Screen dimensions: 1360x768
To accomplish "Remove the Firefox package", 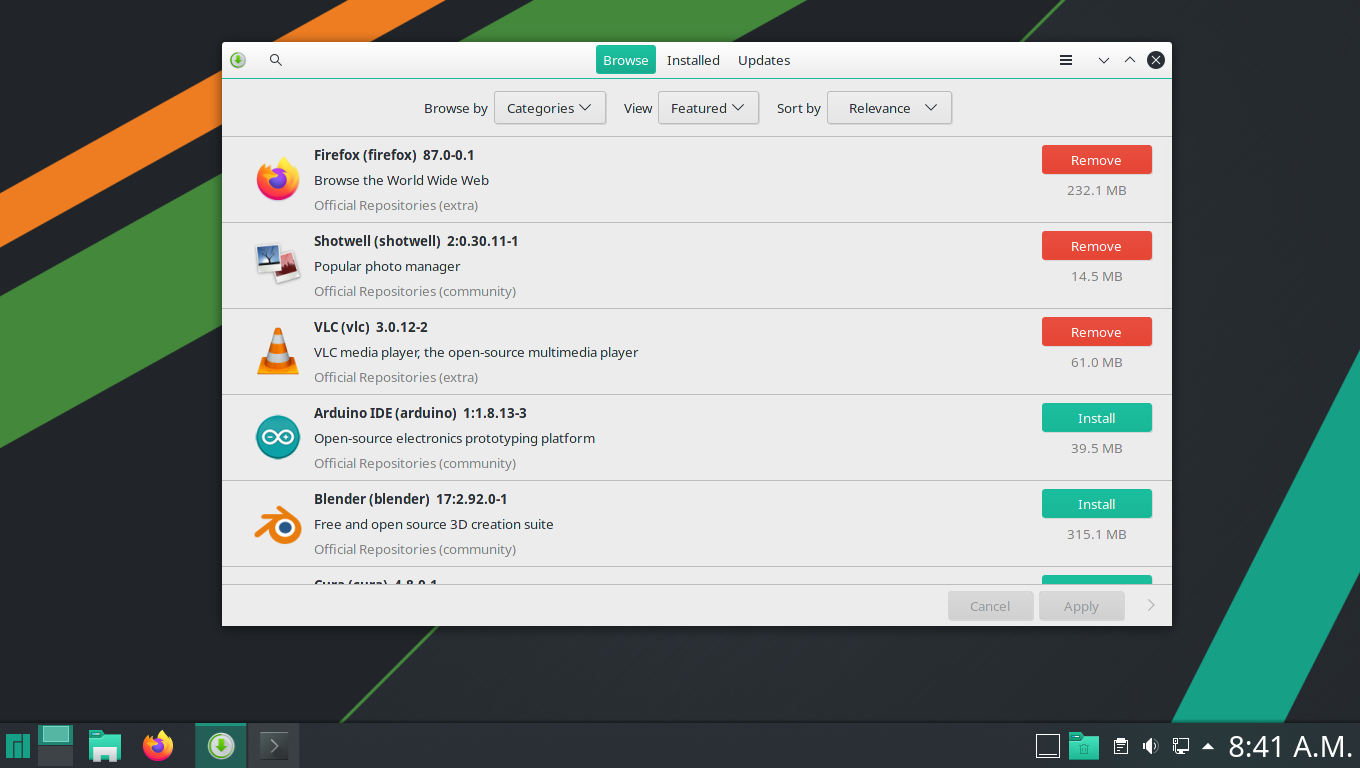I will point(1096,160).
